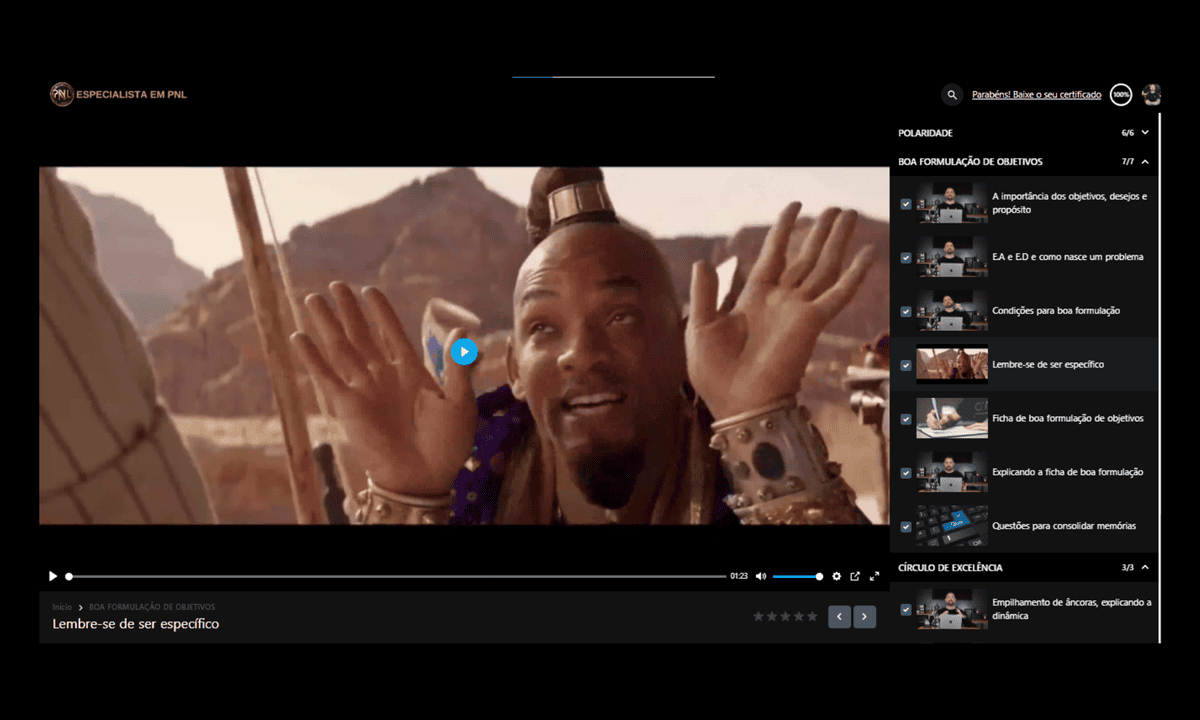Open 'Ficha de boa formulação de objetivos' thumbnail
1200x720 pixels.
coord(952,419)
